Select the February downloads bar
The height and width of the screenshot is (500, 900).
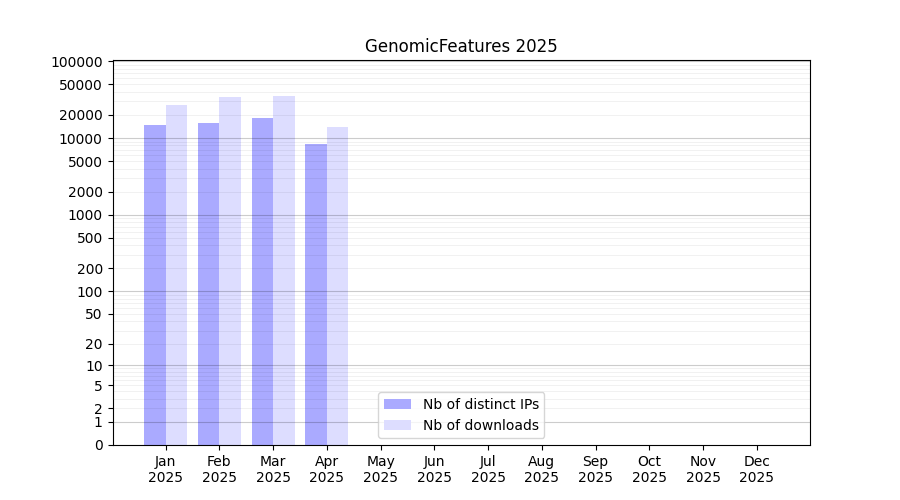[x=230, y=271]
